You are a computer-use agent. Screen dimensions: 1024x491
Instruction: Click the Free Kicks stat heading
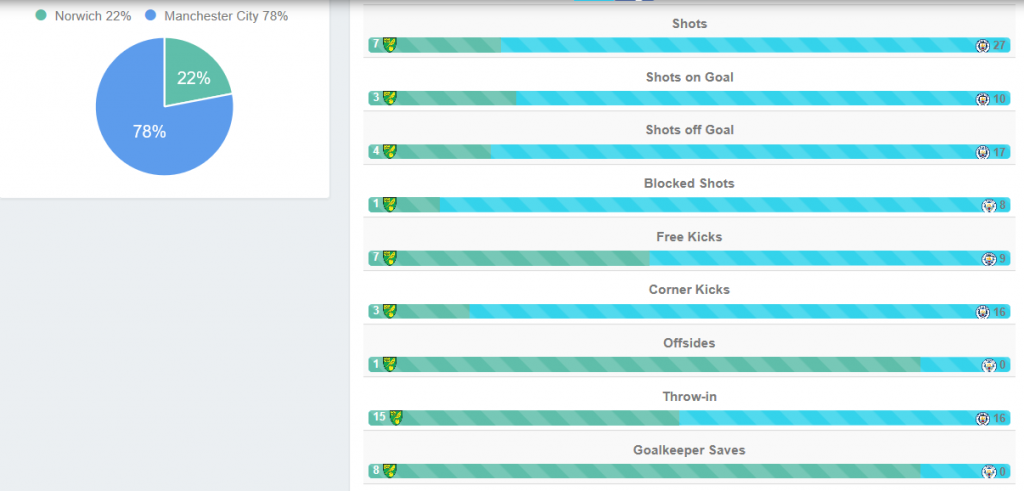point(689,237)
